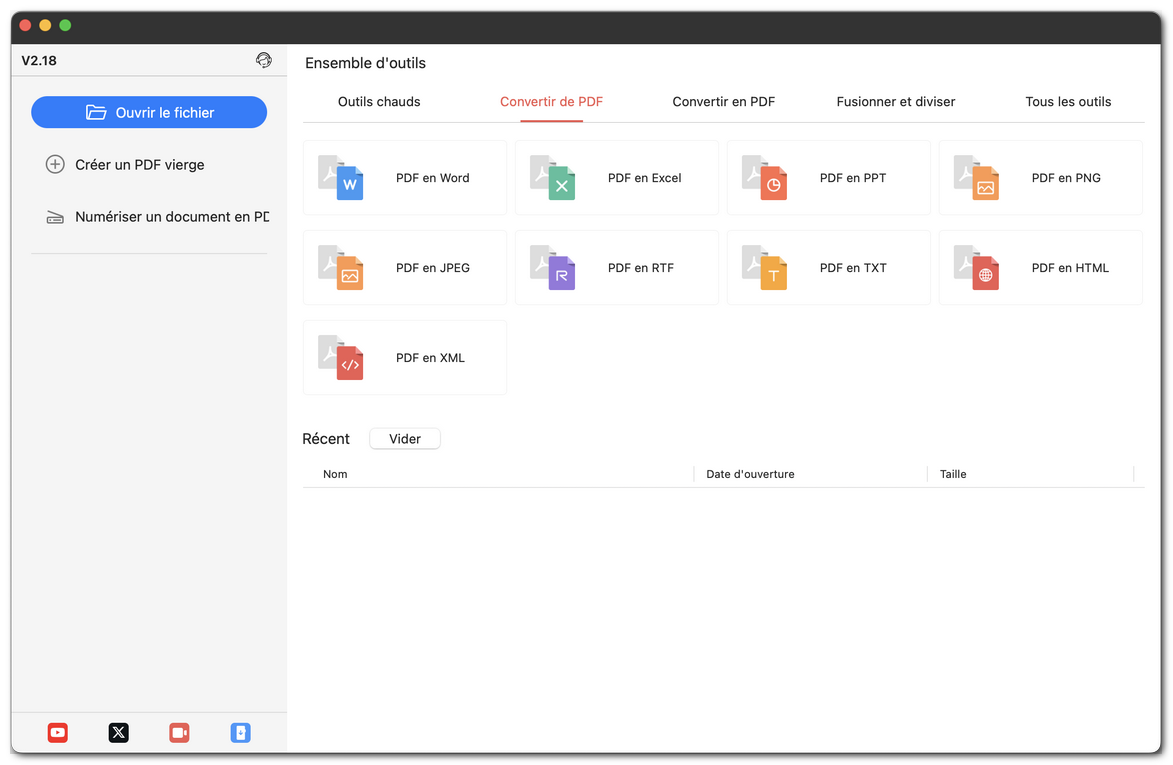This screenshot has height=765, width=1173.
Task: Open the PDF en Excel converter
Action: coord(616,177)
